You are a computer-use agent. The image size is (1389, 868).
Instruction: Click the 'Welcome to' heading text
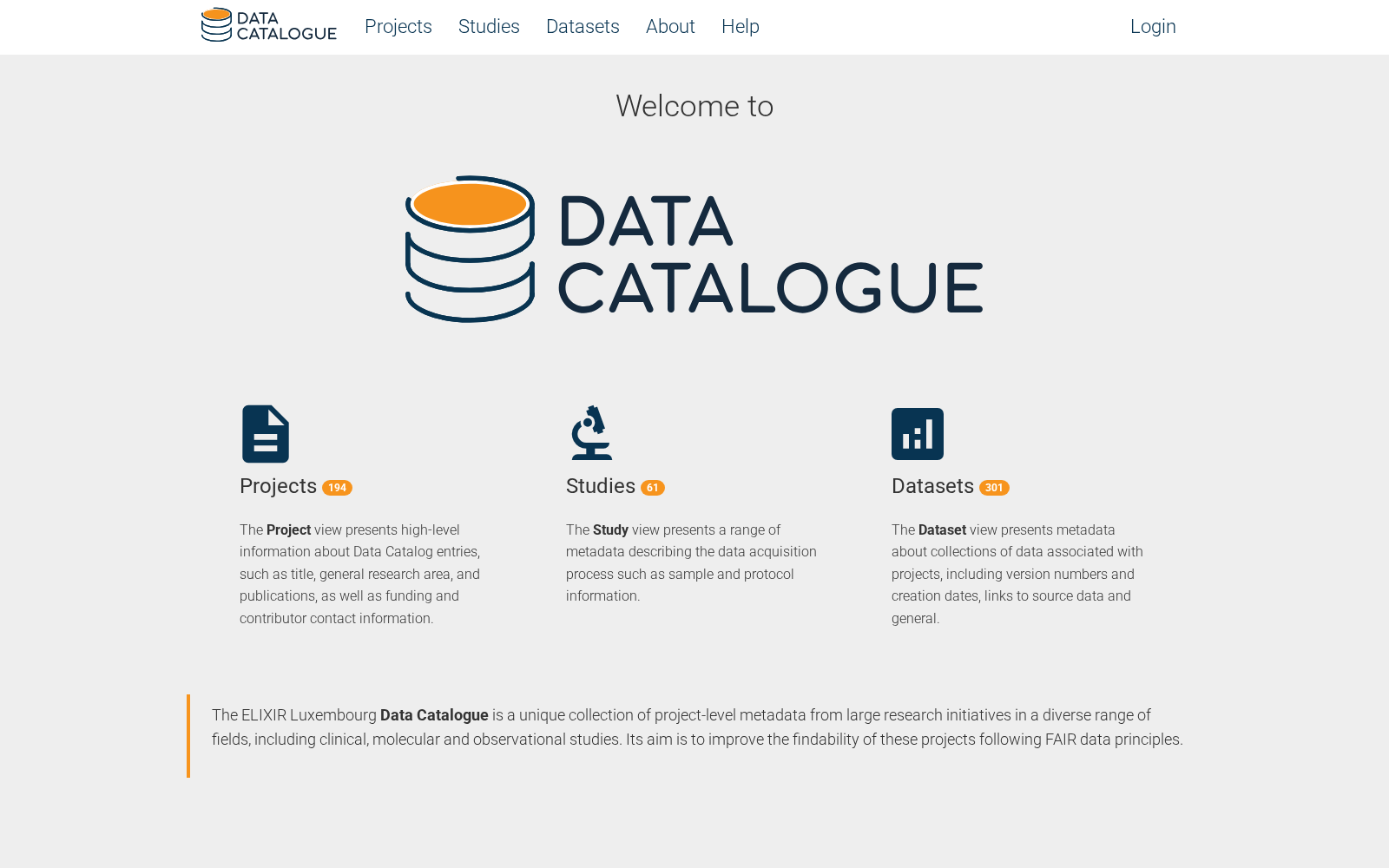pyautogui.click(x=694, y=106)
